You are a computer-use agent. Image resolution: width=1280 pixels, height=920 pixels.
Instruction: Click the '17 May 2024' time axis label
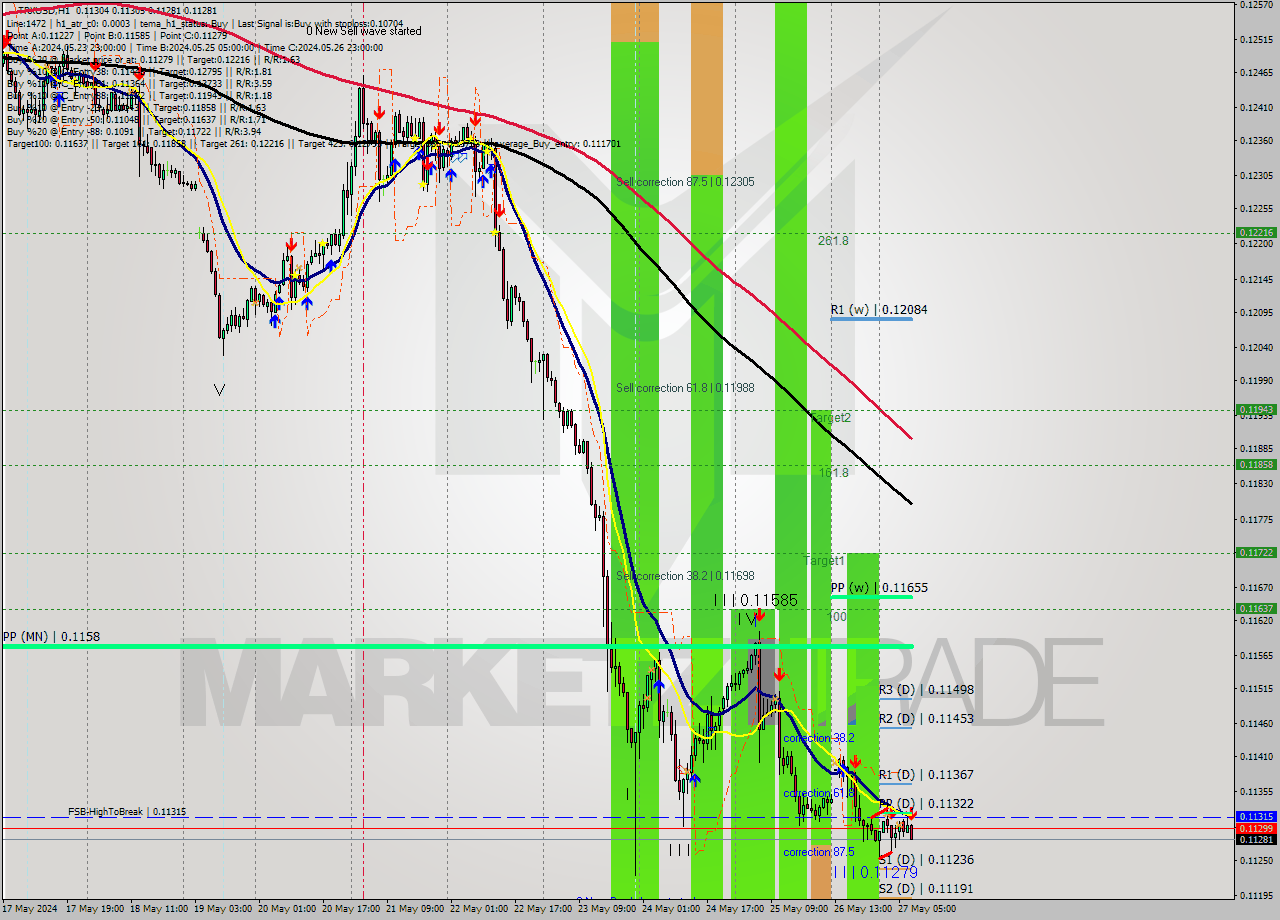coord(31,909)
